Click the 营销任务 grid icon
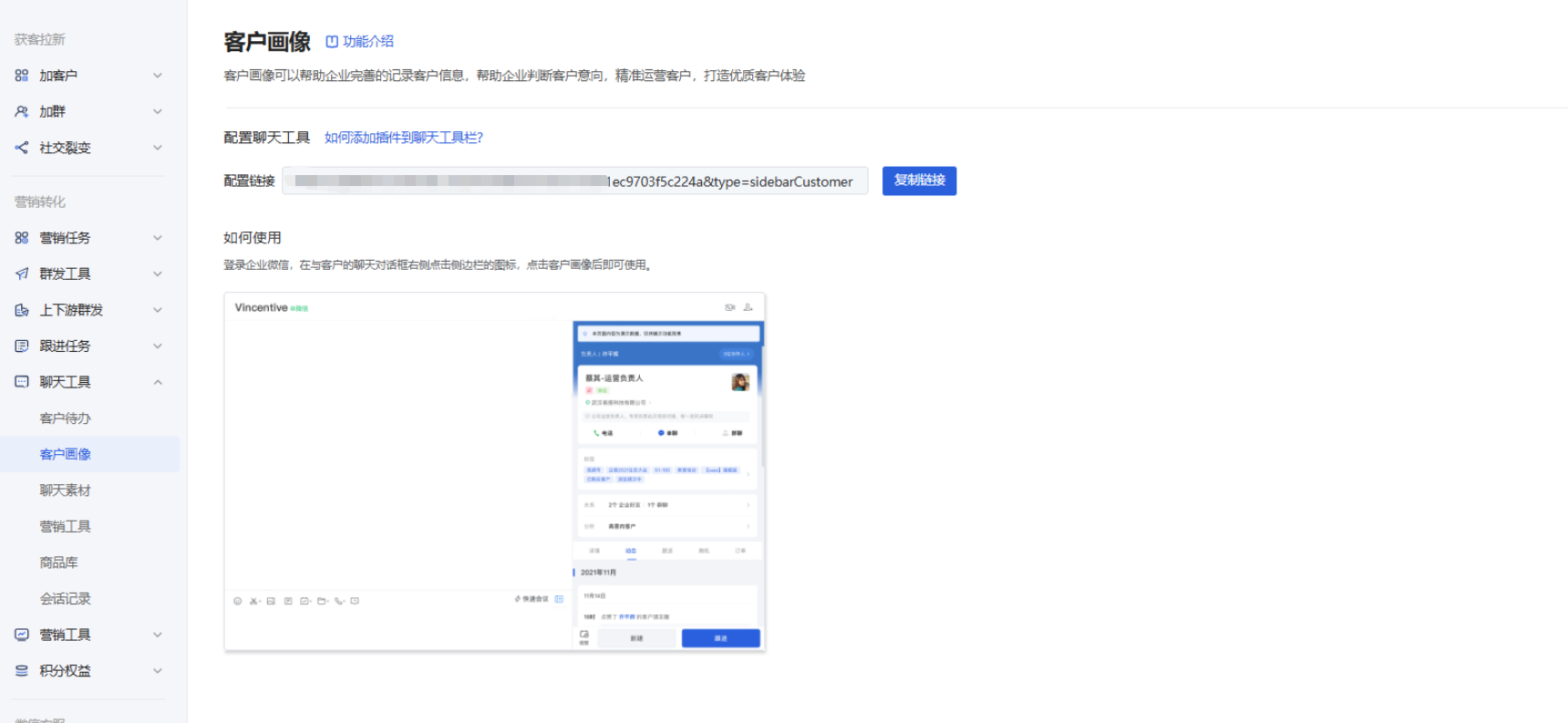The height and width of the screenshot is (723, 1568). (22, 238)
